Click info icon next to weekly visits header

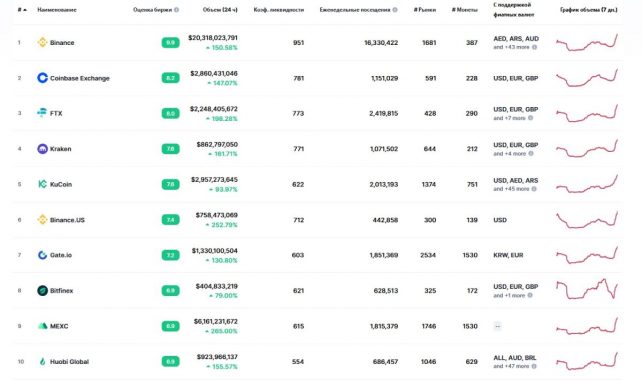pos(395,10)
